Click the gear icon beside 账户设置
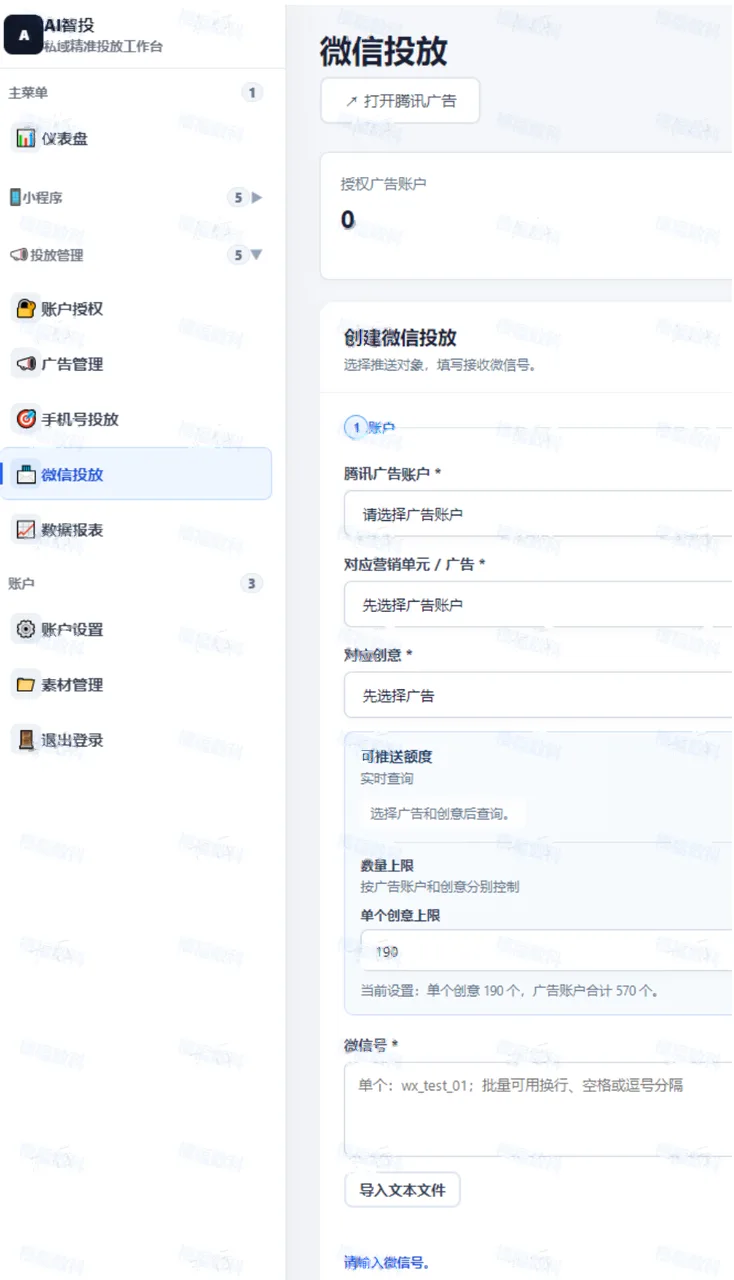The height and width of the screenshot is (1280, 734). (26, 630)
